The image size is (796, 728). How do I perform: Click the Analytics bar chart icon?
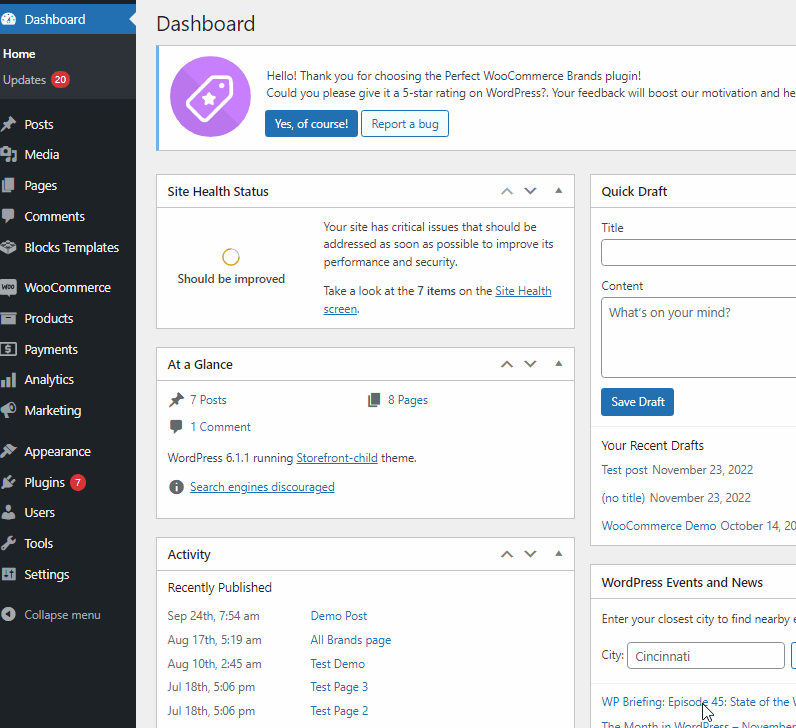click(9, 380)
